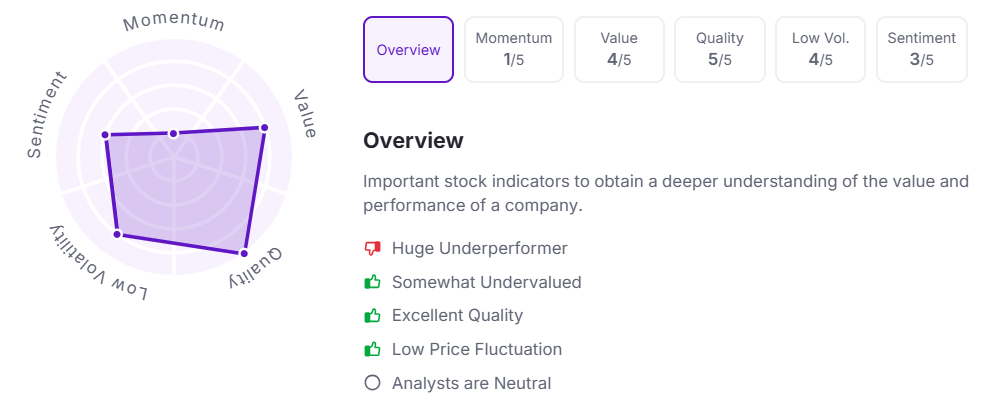
Task: Click the Momentum axis label on chart
Action: pos(174,21)
